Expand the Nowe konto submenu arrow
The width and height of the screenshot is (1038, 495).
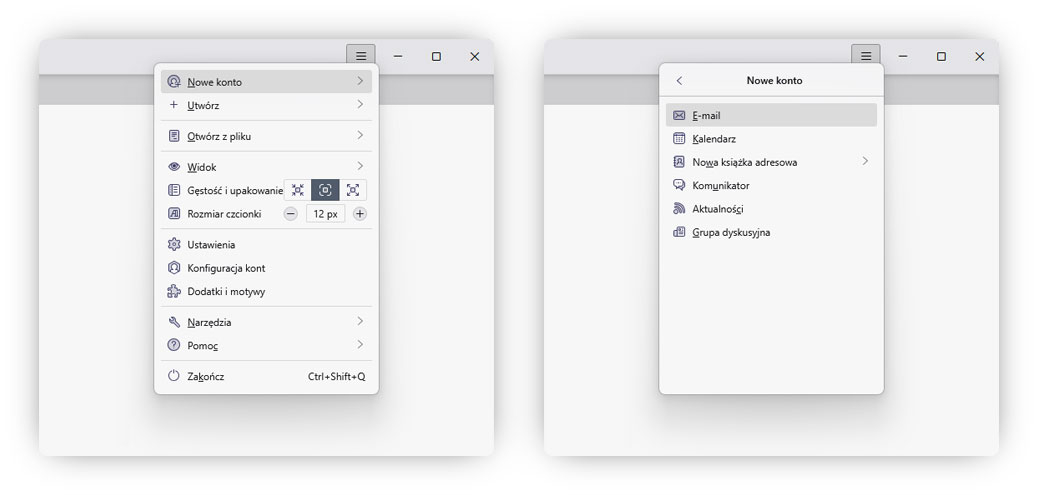point(360,81)
